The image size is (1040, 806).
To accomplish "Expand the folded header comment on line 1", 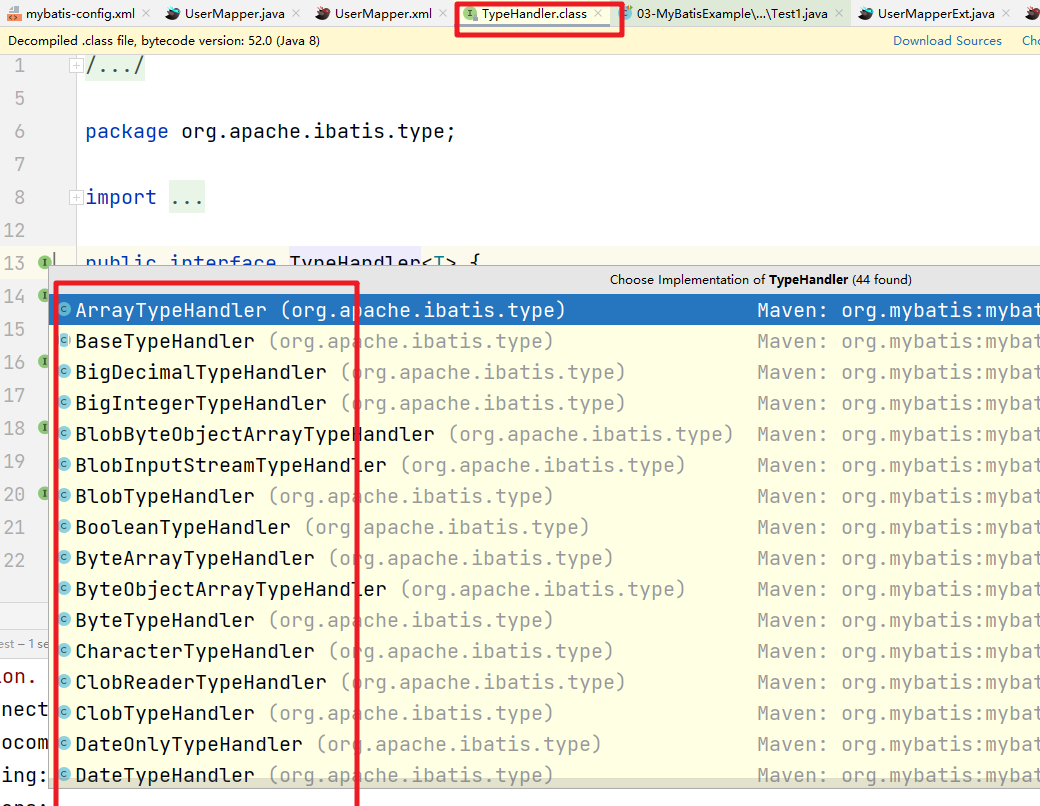I will tap(76, 65).
